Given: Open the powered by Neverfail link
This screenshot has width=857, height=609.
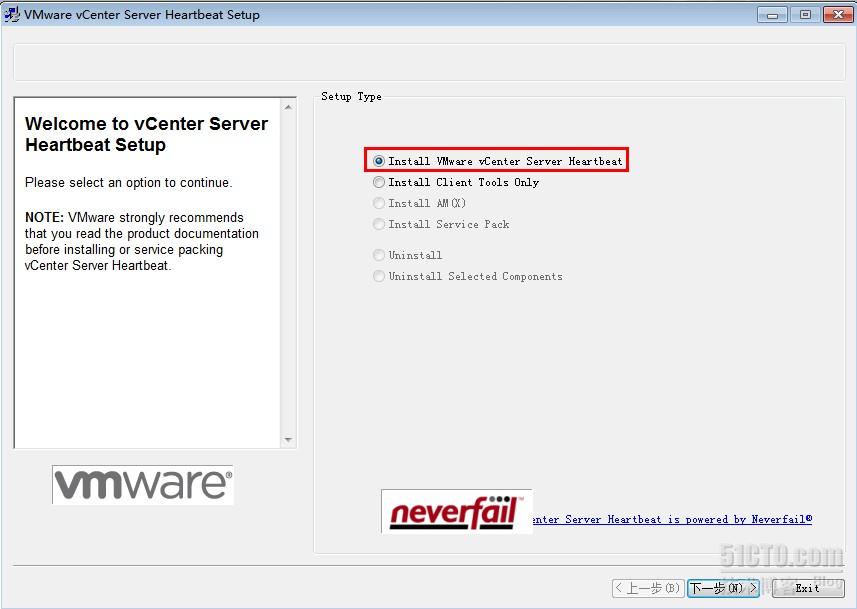Looking at the screenshot, I should [672, 519].
